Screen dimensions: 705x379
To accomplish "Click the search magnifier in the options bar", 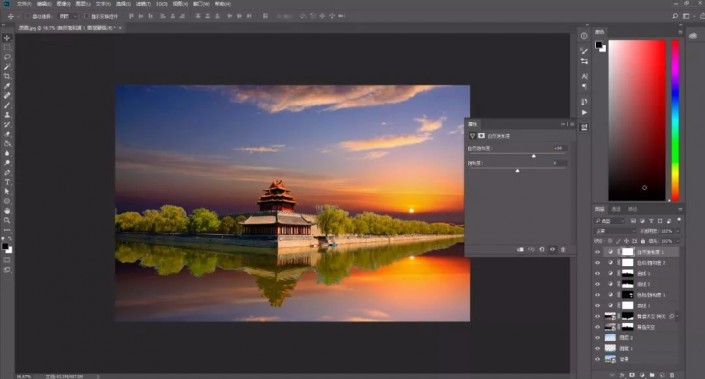I will (x=675, y=16).
